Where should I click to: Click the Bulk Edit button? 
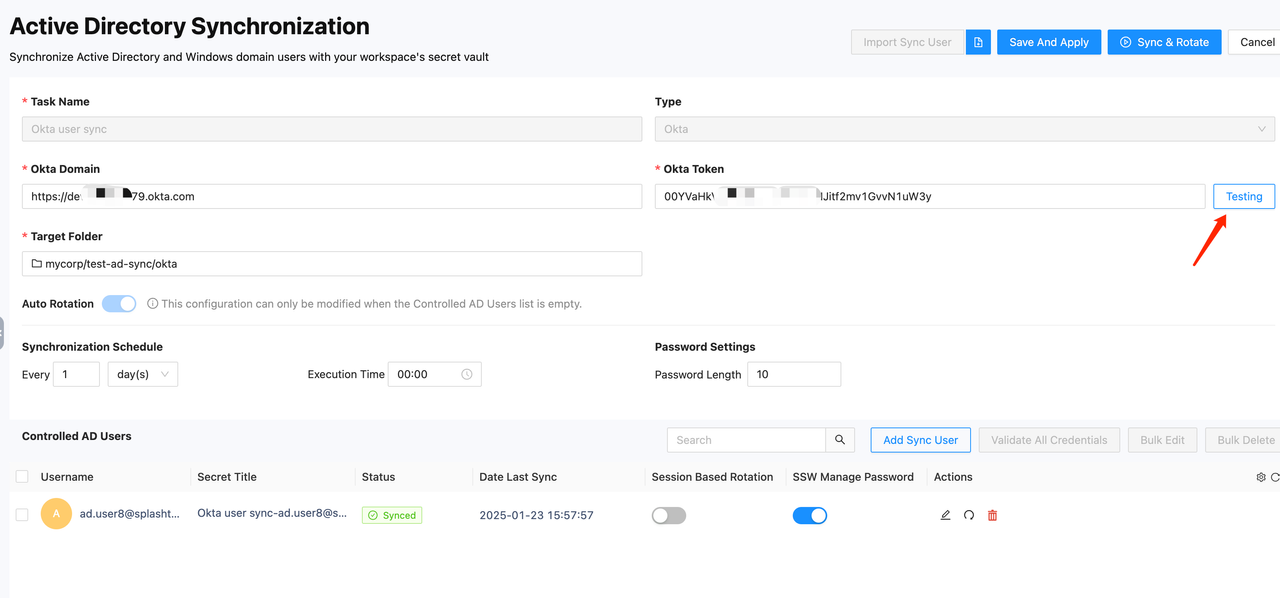click(1162, 440)
